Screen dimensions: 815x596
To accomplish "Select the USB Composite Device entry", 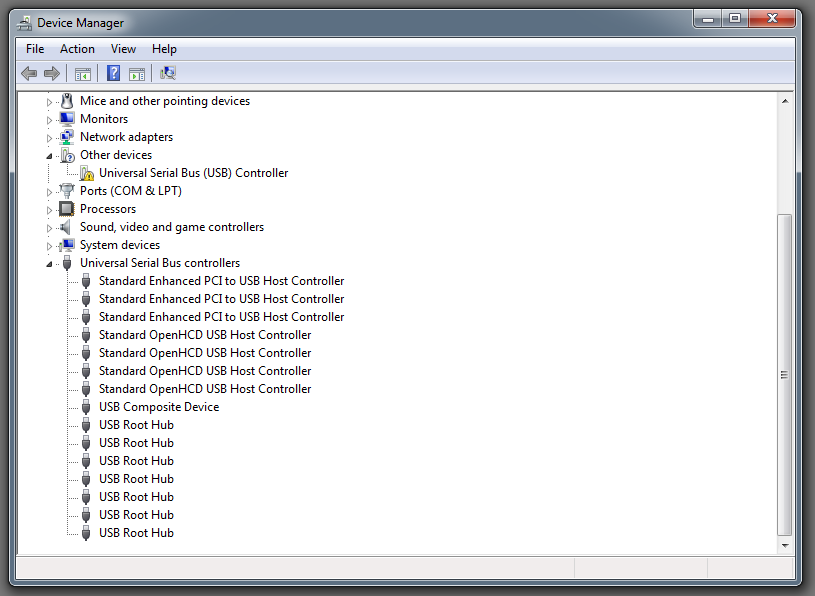I will click(159, 407).
